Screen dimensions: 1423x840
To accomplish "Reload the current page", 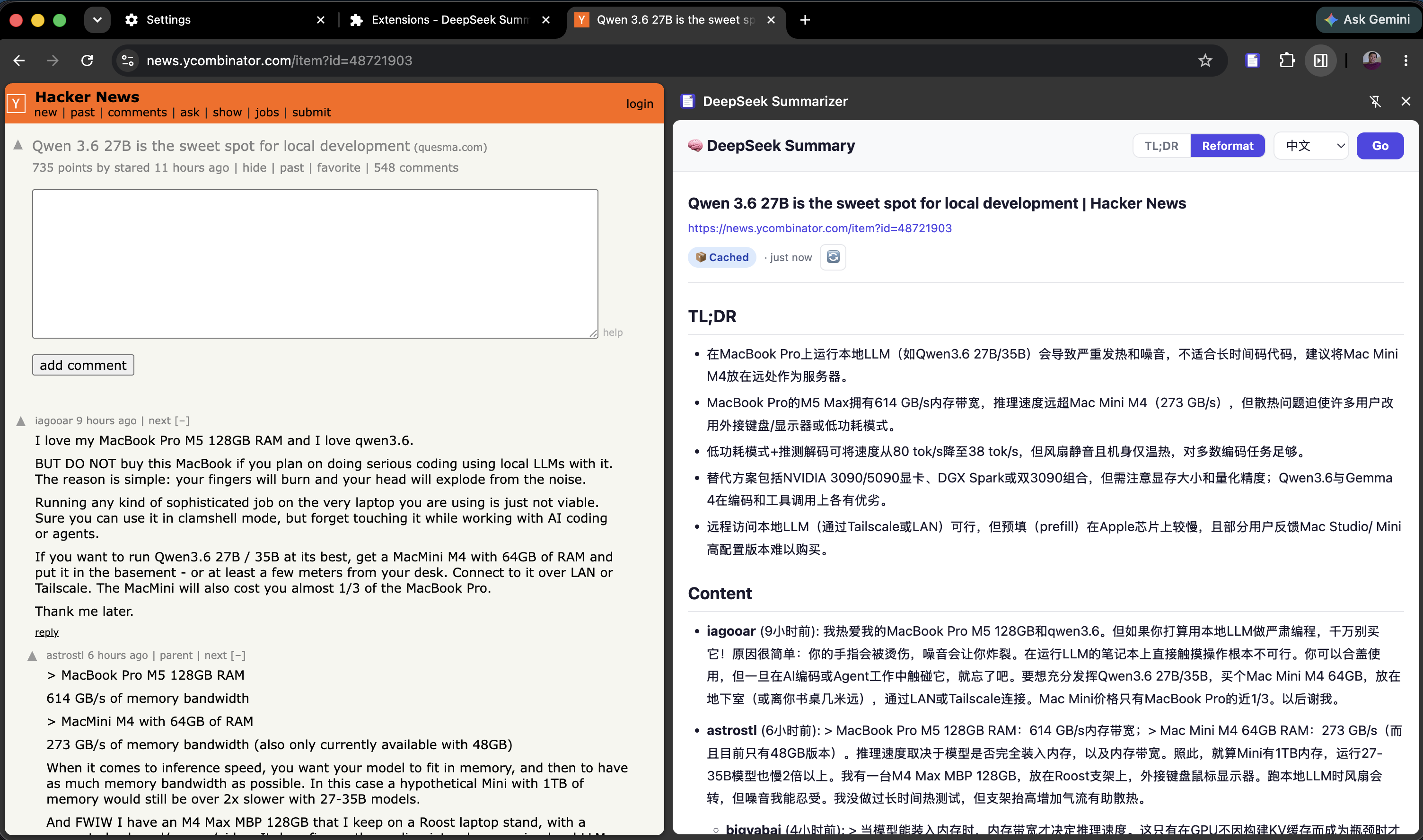I will click(x=87, y=61).
